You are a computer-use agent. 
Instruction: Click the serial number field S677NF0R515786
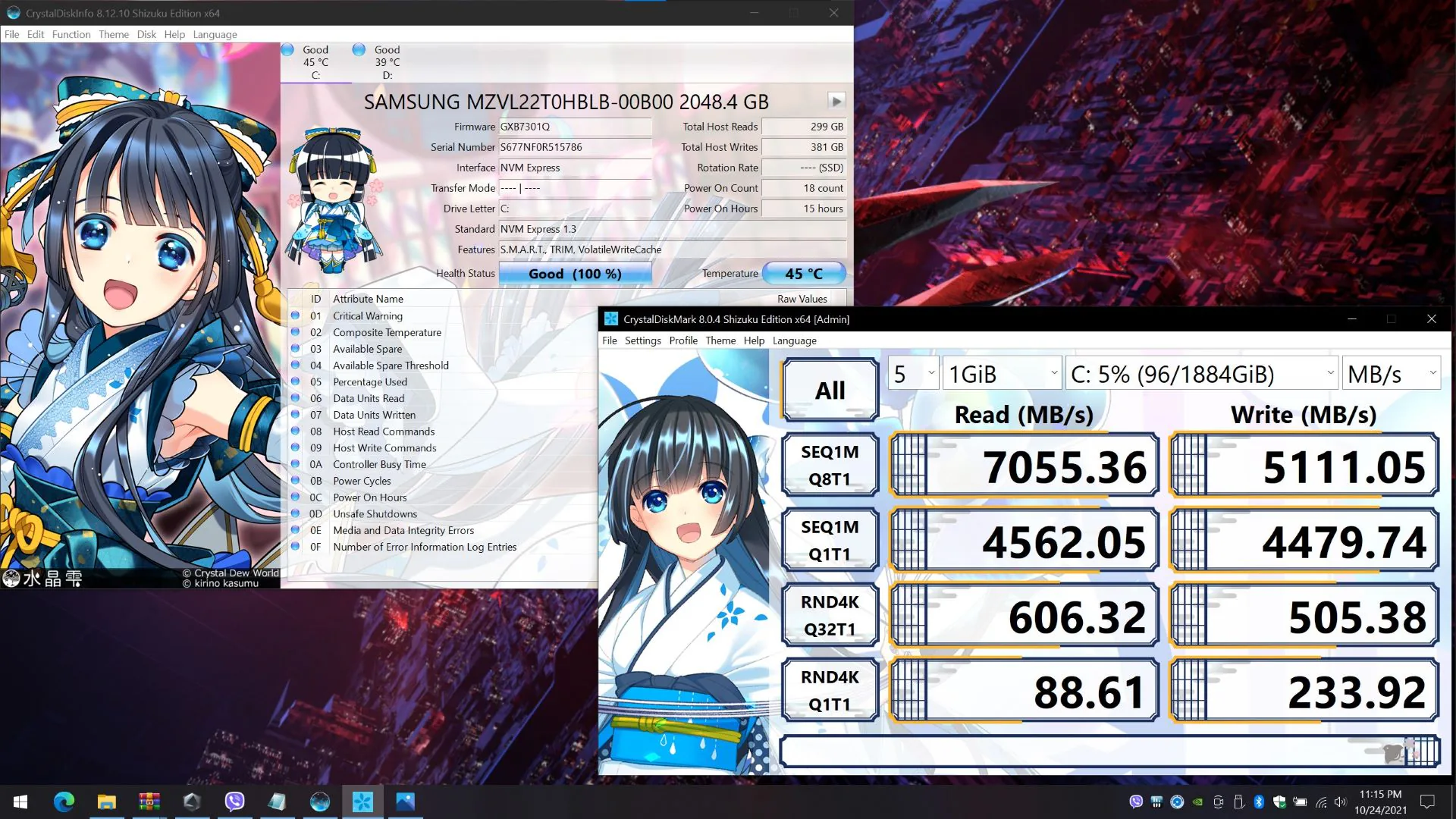(575, 147)
